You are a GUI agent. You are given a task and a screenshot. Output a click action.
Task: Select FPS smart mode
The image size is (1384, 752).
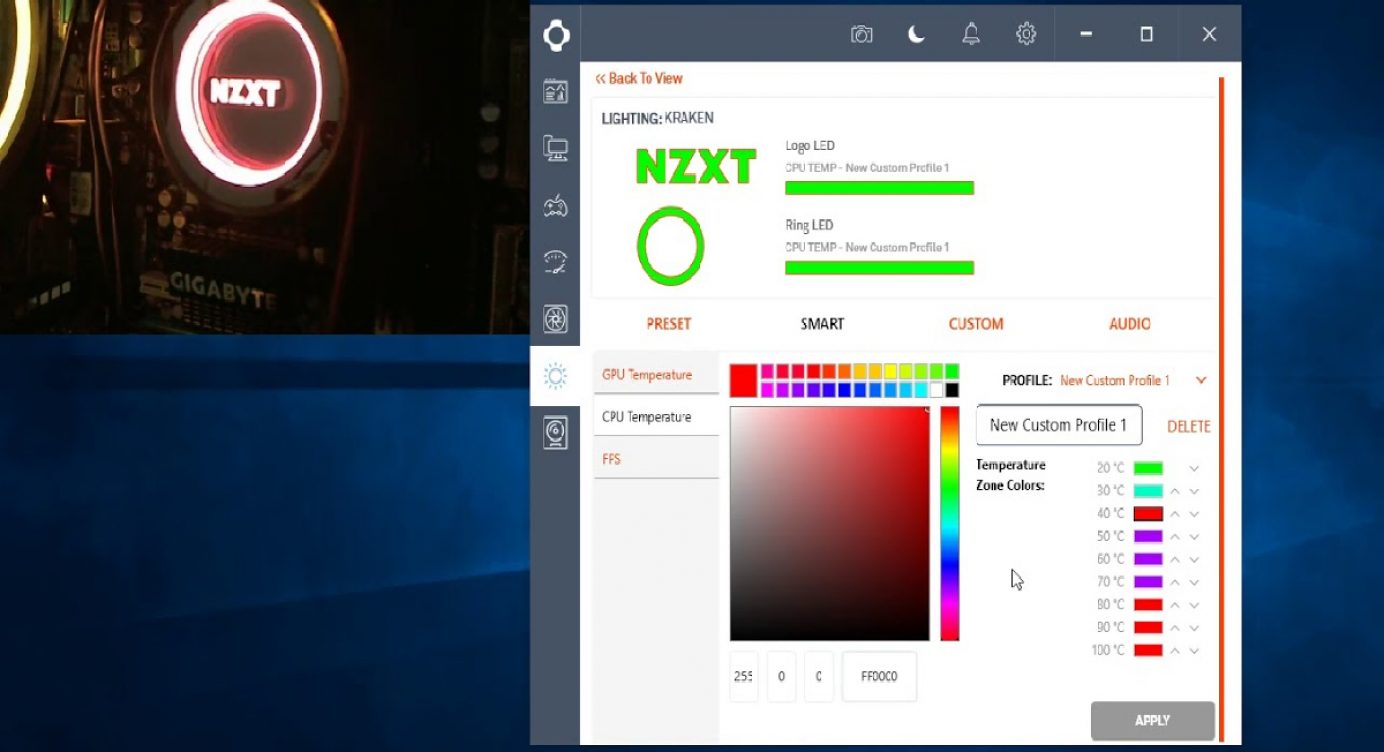point(656,459)
